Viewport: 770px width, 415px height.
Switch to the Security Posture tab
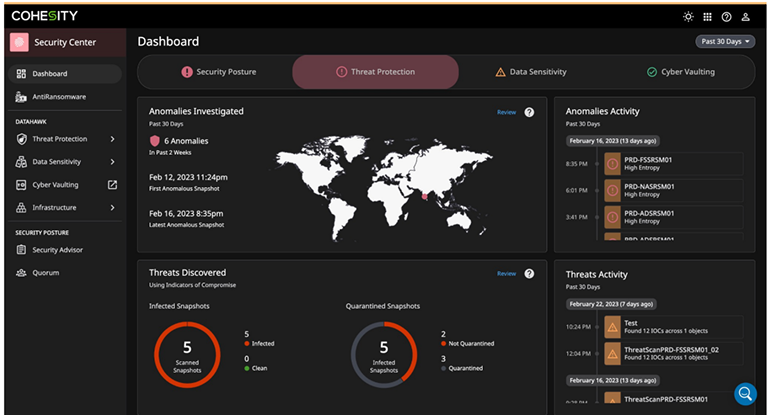click(219, 72)
